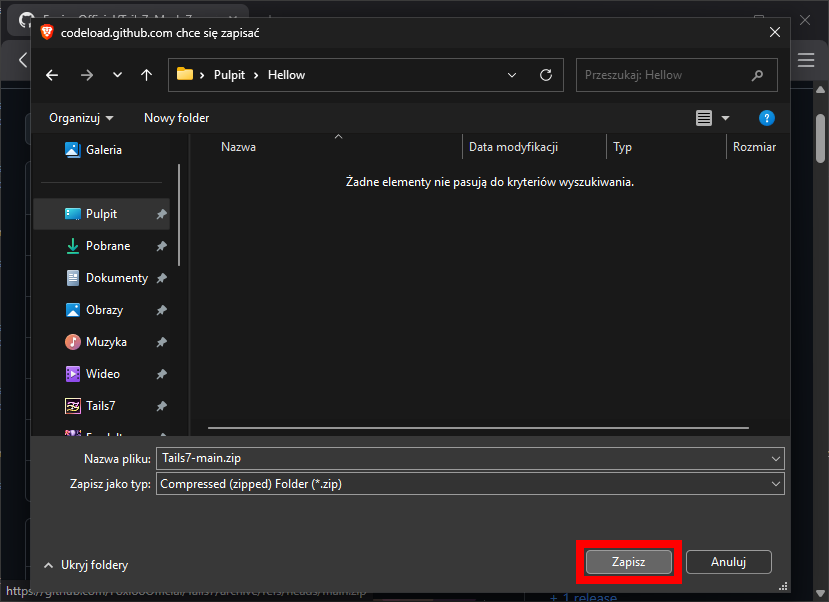Unpin the Pulpit quick access item
This screenshot has height=602, width=829.
161,214
